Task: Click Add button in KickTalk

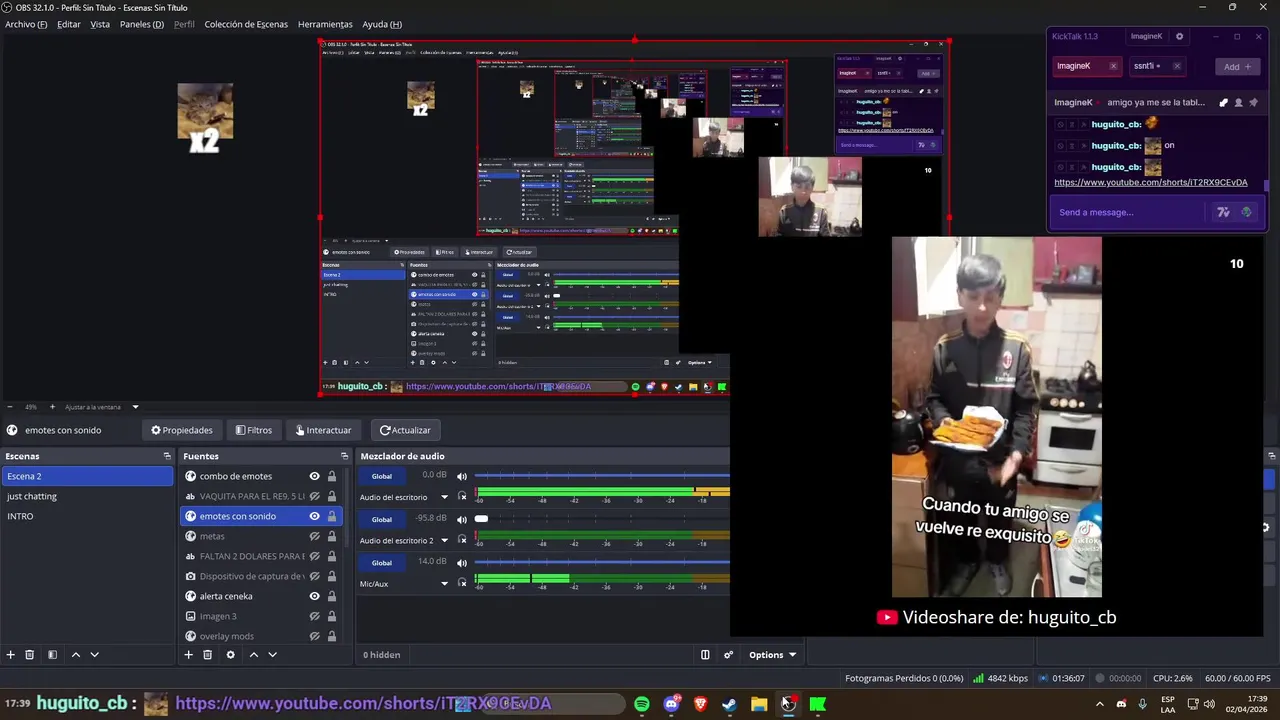Action: pos(1238,66)
